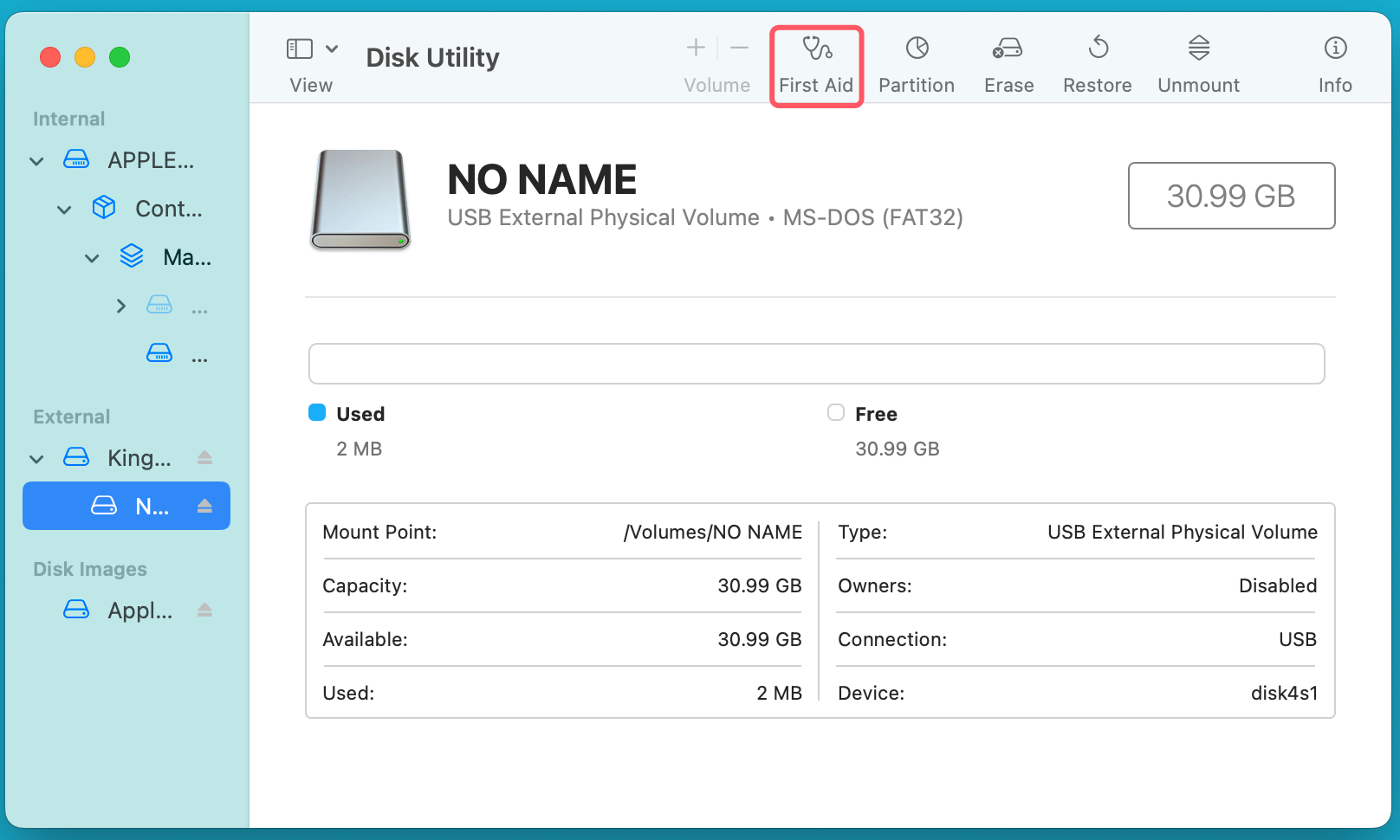Eject the Apple disk image
1400x840 pixels.
(x=205, y=610)
